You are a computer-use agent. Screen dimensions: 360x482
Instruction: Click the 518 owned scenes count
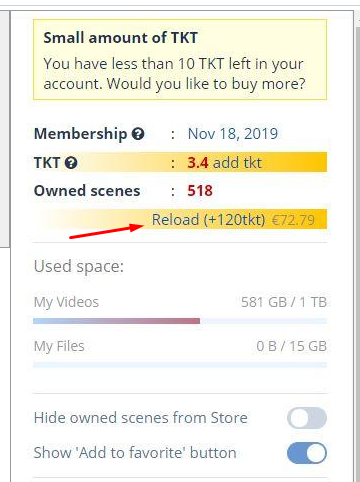pyautogui.click(x=200, y=191)
